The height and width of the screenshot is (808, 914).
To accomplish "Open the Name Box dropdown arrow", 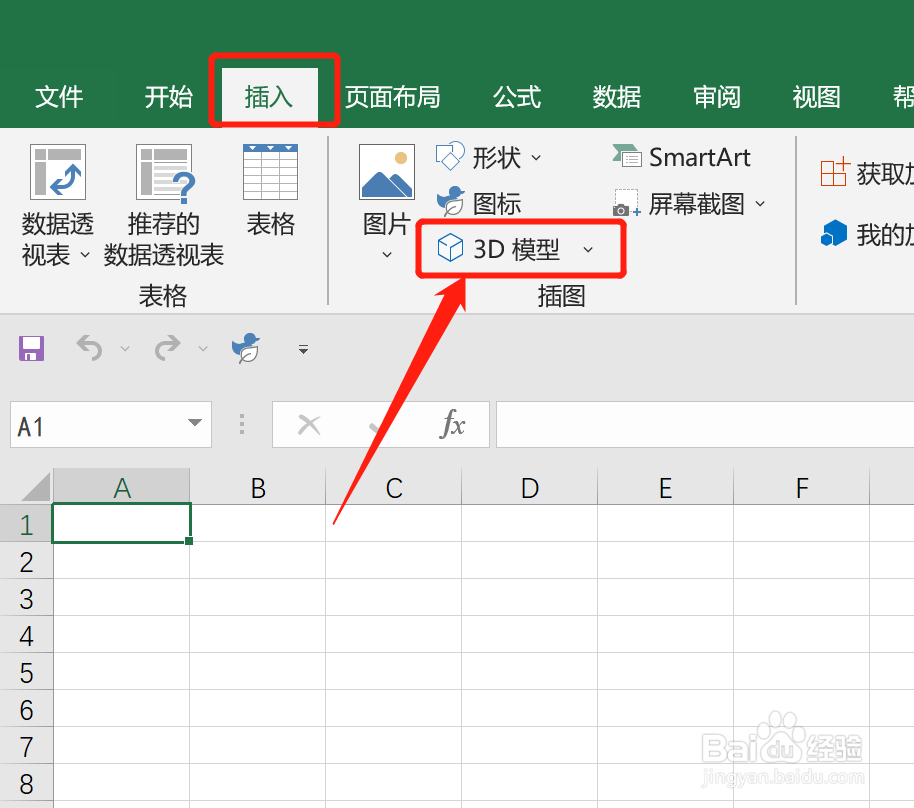I will coord(196,424).
